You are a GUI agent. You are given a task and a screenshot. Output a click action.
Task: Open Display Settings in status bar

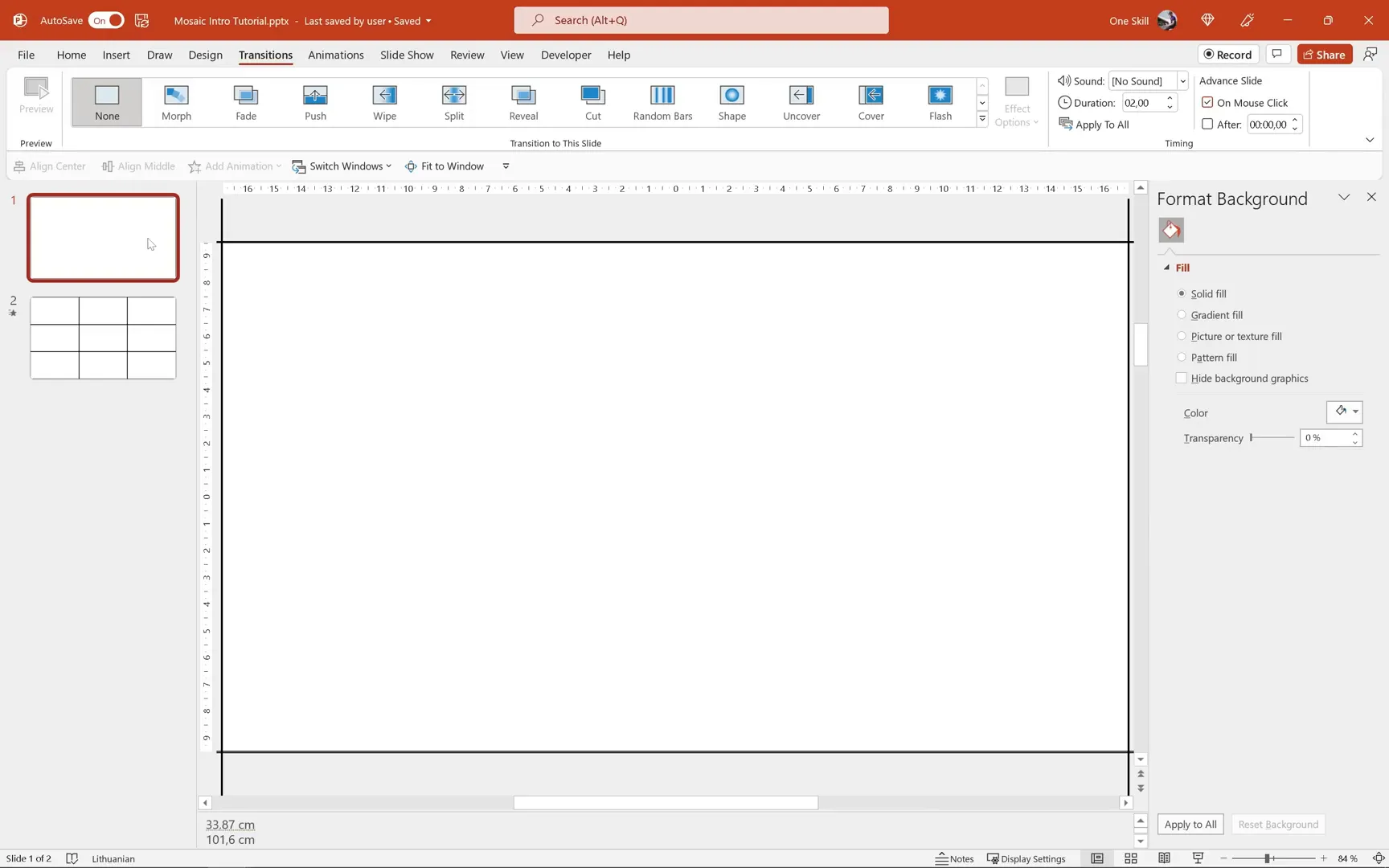click(1026, 858)
